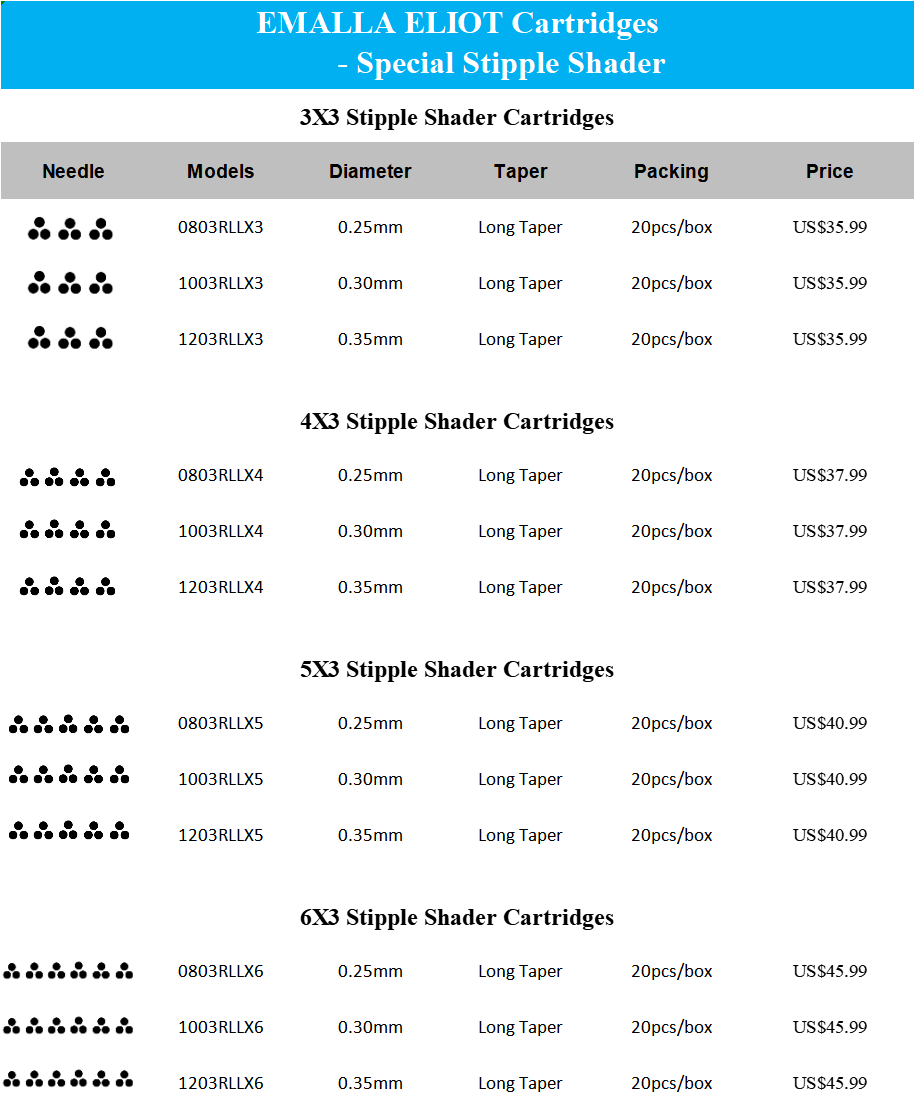Click the needle icon for 0803RLLX3

point(70,229)
